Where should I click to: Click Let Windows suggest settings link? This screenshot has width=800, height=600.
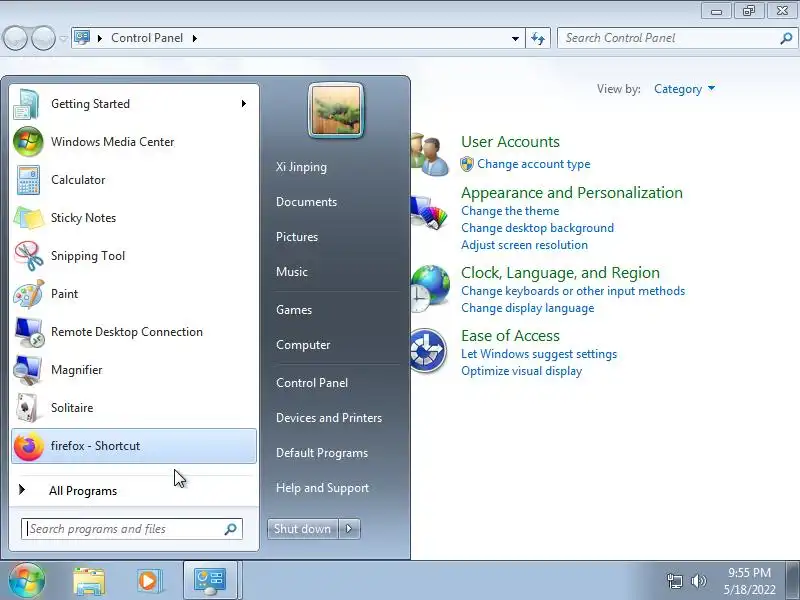(x=539, y=354)
